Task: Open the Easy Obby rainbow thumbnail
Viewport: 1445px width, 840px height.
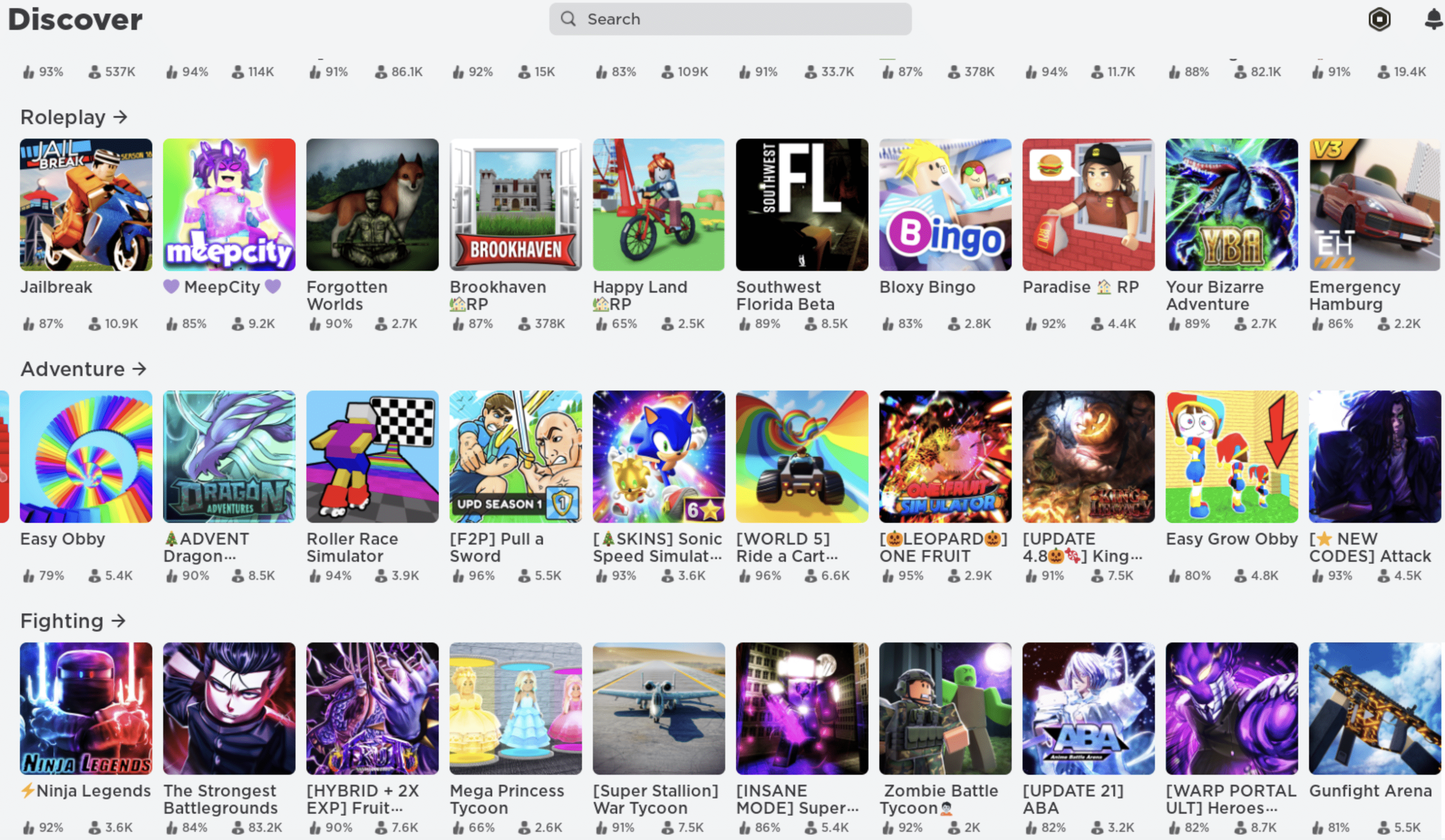Action: [x=86, y=457]
